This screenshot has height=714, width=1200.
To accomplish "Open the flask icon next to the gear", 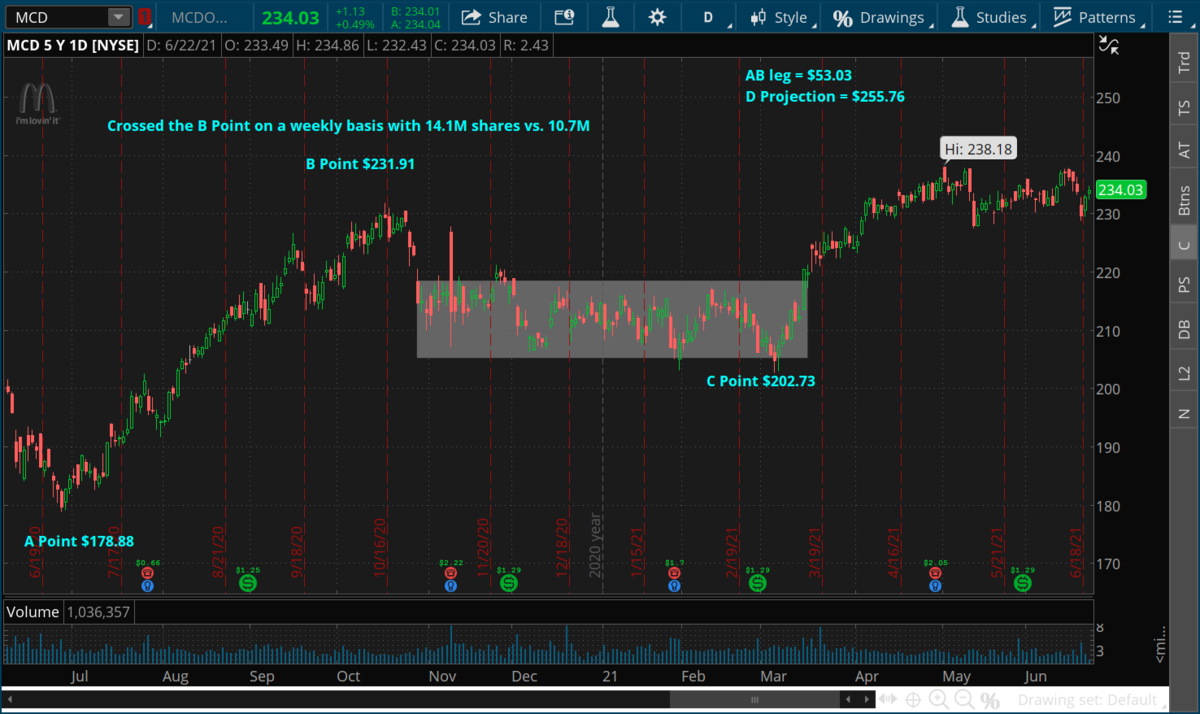I will click(x=611, y=17).
